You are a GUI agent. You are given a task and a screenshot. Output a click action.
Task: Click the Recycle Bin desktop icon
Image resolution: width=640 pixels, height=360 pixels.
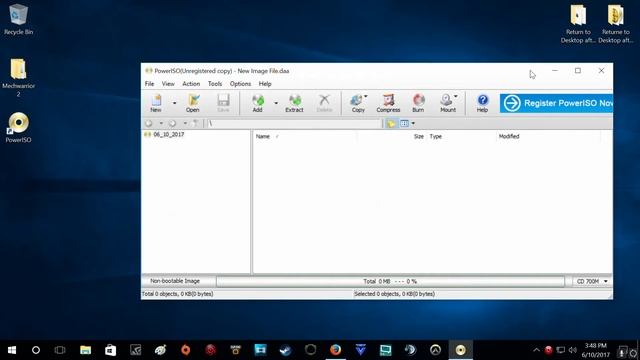tap(18, 20)
